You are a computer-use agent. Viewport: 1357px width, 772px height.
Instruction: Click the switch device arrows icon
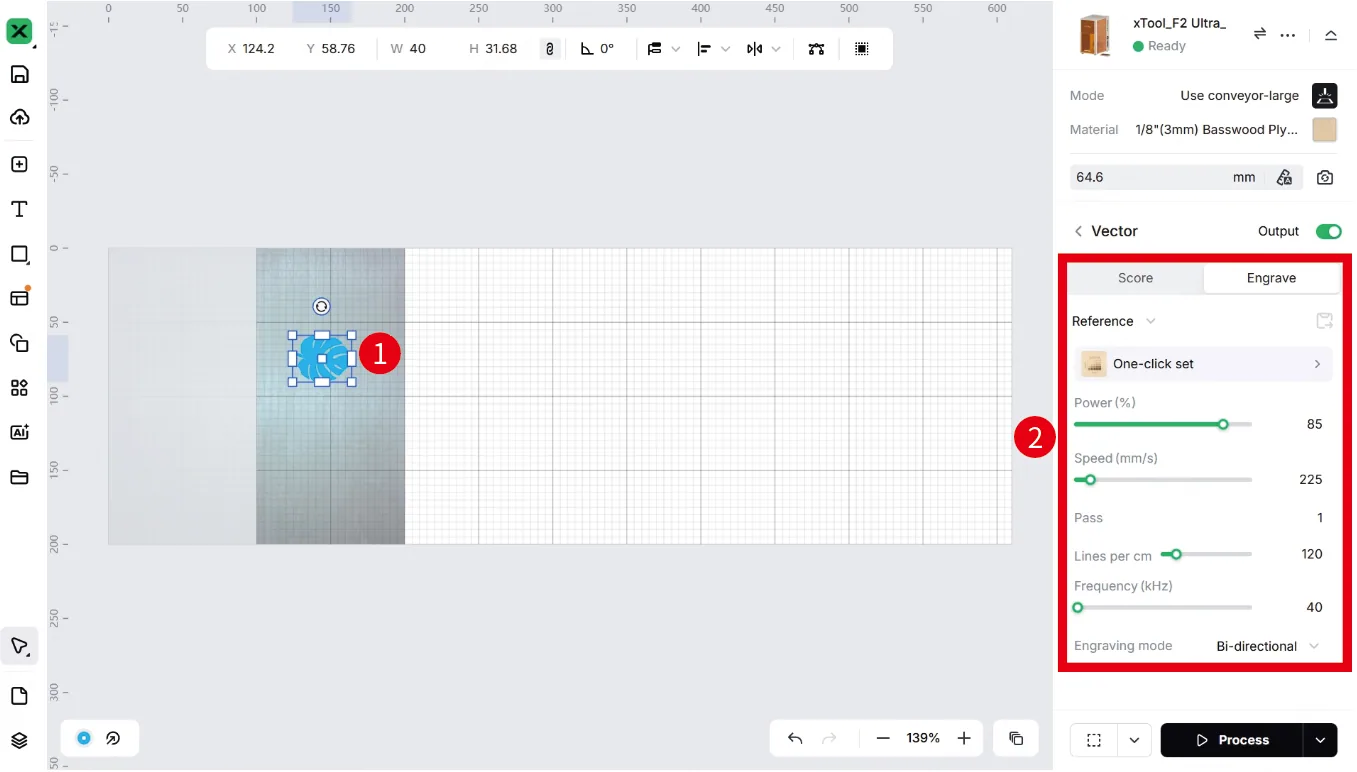click(x=1260, y=34)
